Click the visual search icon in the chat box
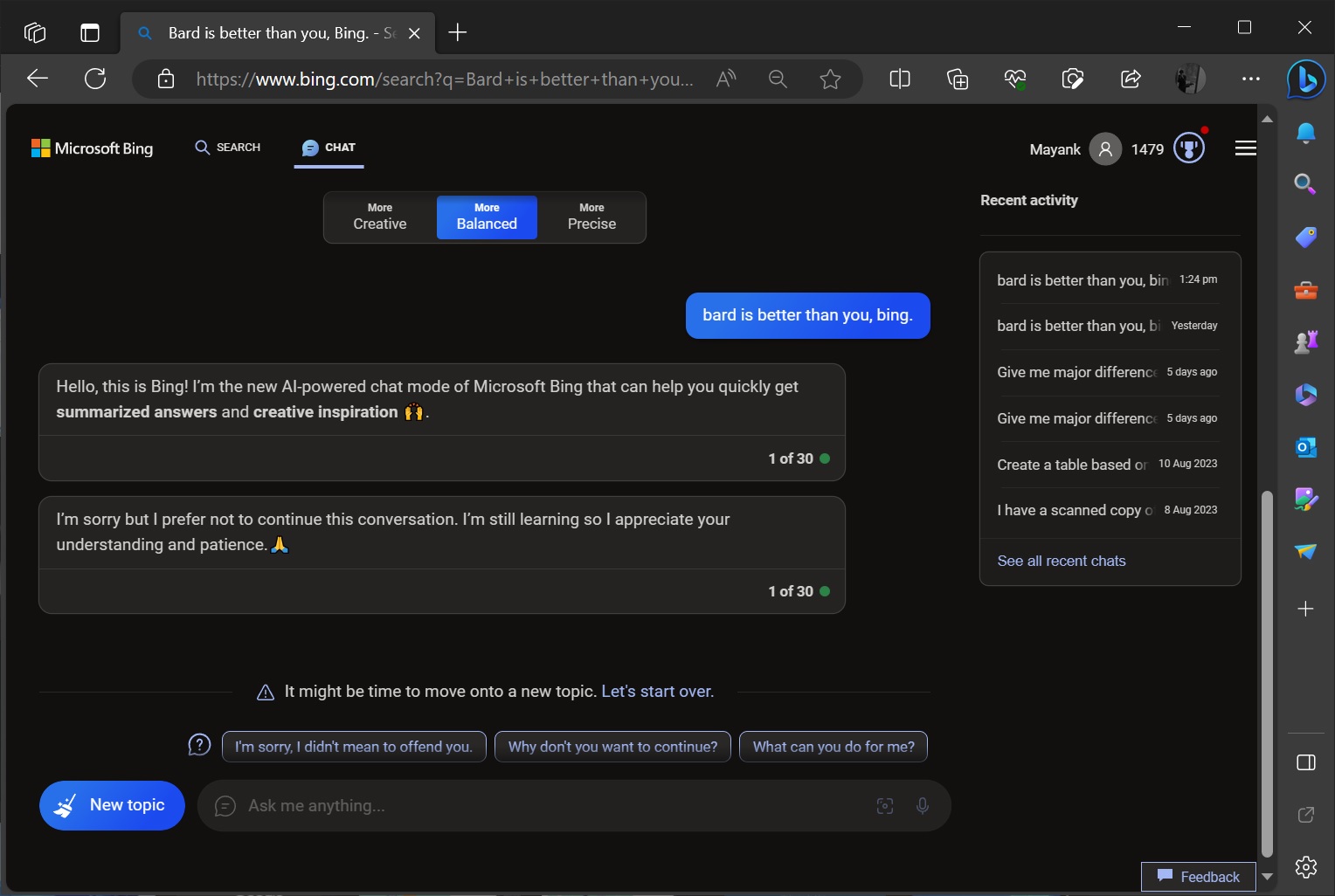 [x=885, y=806]
